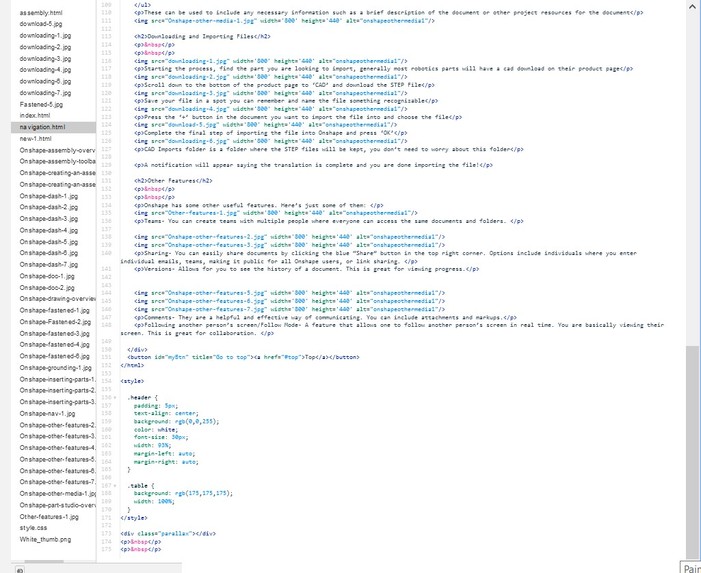Open Onshape-other-media-1 file
701x573 pixels.
[57, 493]
